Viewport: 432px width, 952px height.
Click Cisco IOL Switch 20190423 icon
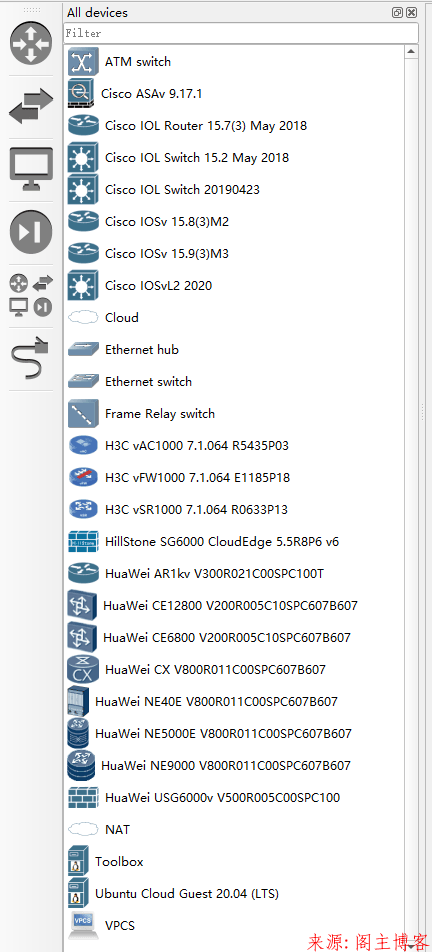tap(83, 190)
